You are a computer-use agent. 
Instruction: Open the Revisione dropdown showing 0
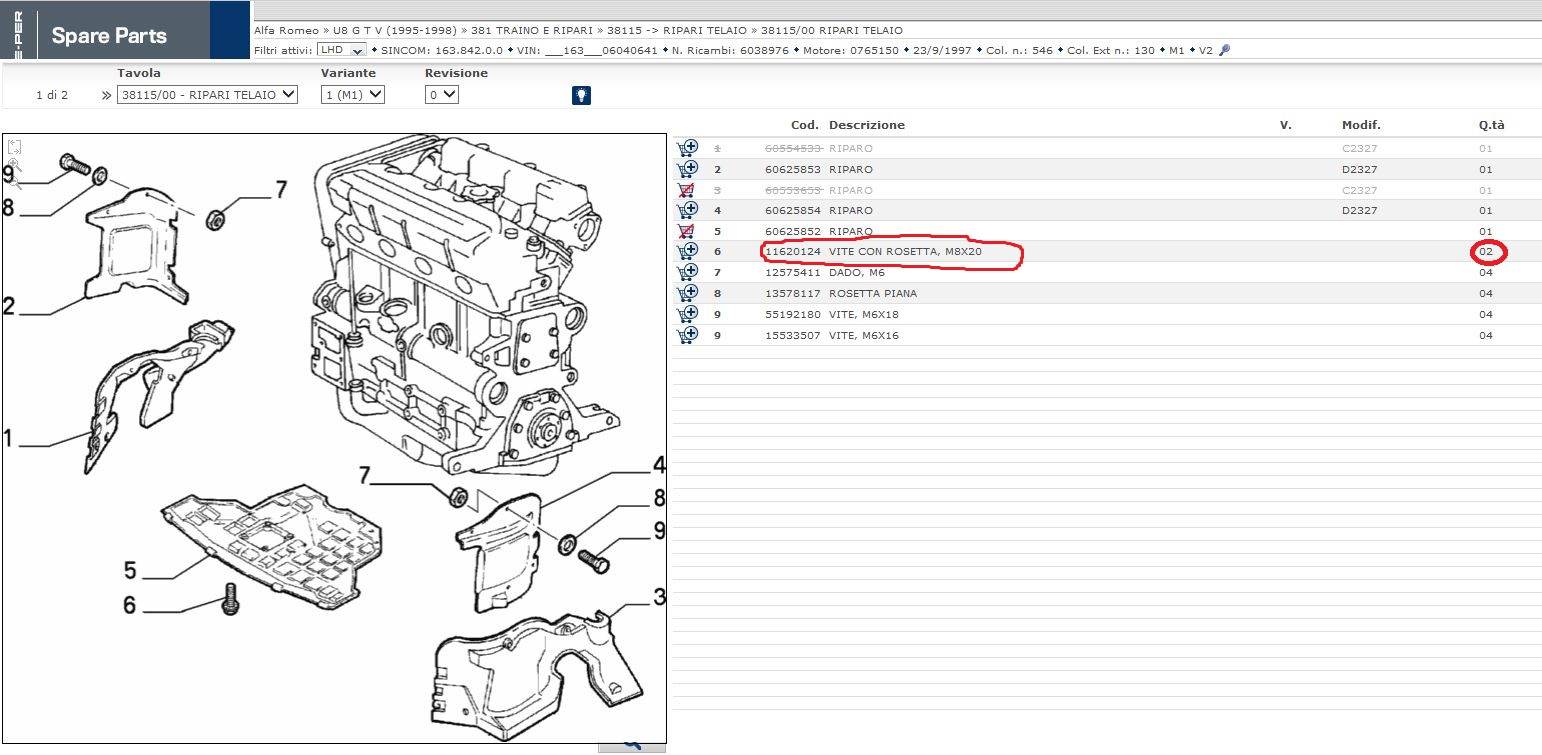tap(441, 94)
